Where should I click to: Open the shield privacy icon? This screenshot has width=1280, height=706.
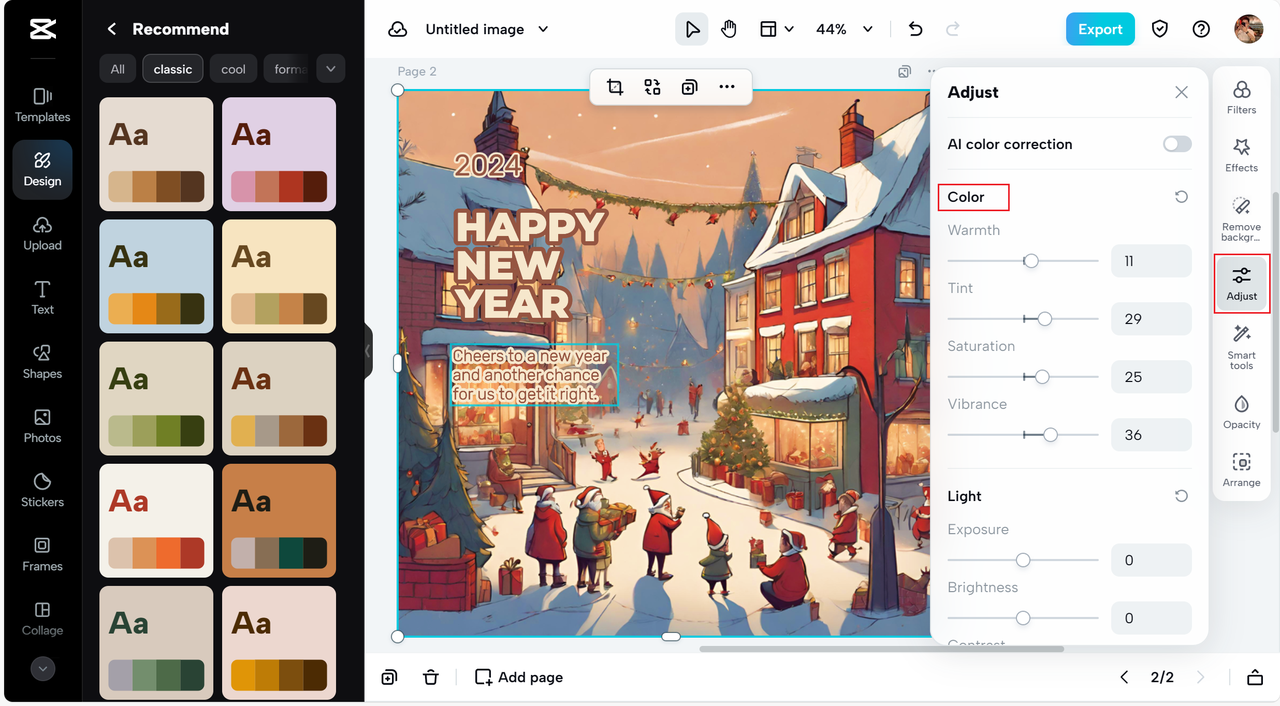[x=1160, y=29]
